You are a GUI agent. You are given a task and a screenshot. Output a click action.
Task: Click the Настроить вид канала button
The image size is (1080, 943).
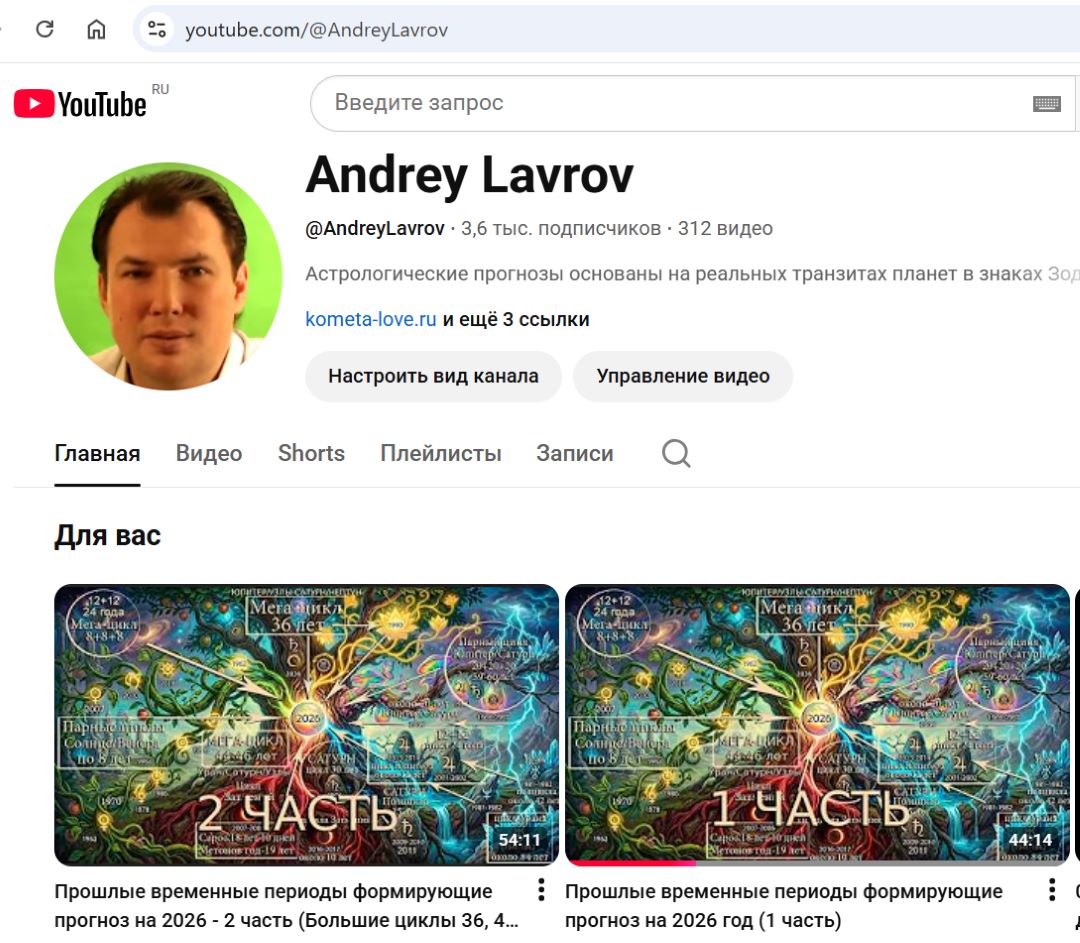click(x=433, y=376)
